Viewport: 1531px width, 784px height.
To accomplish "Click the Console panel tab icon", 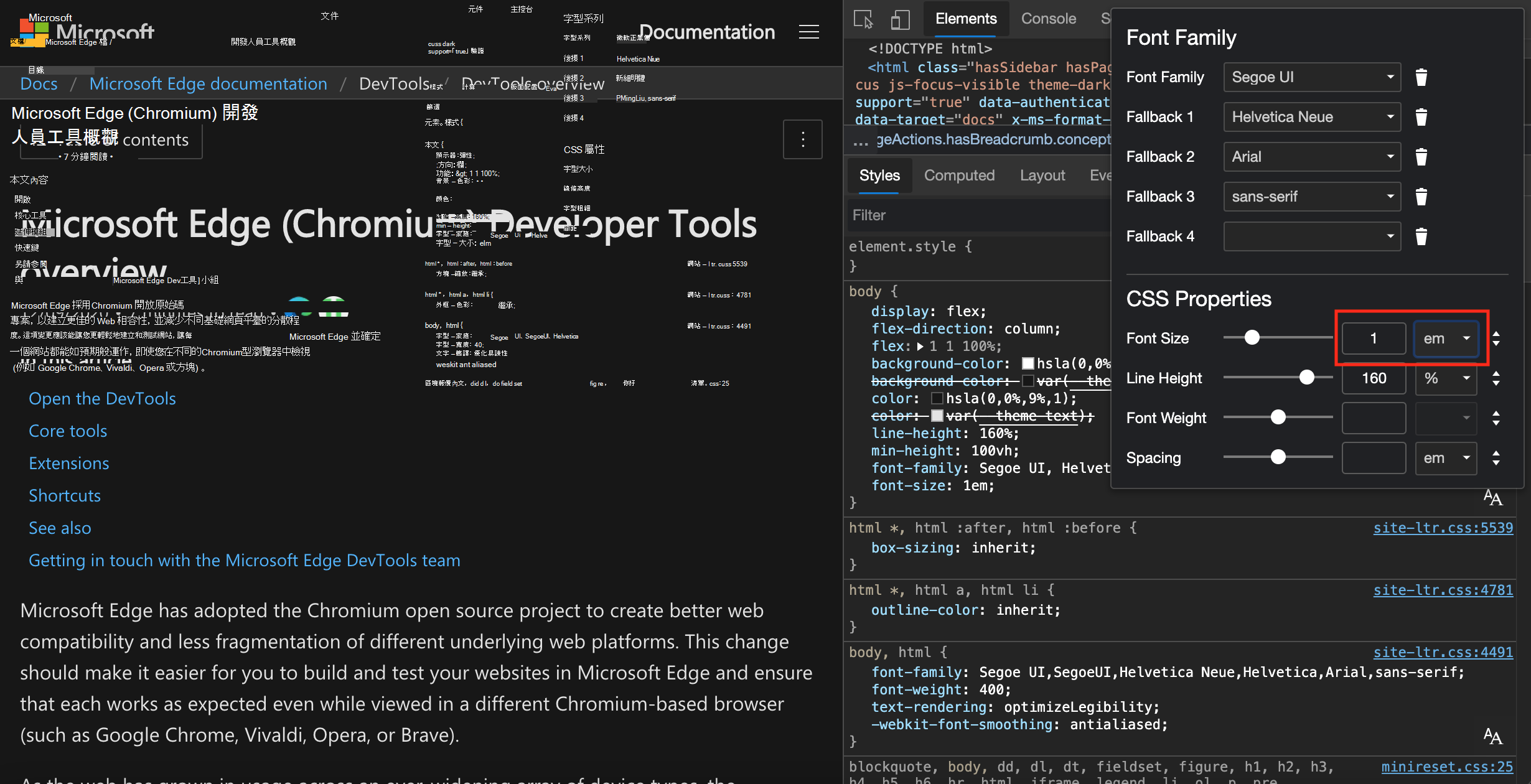I will 1046,17.
